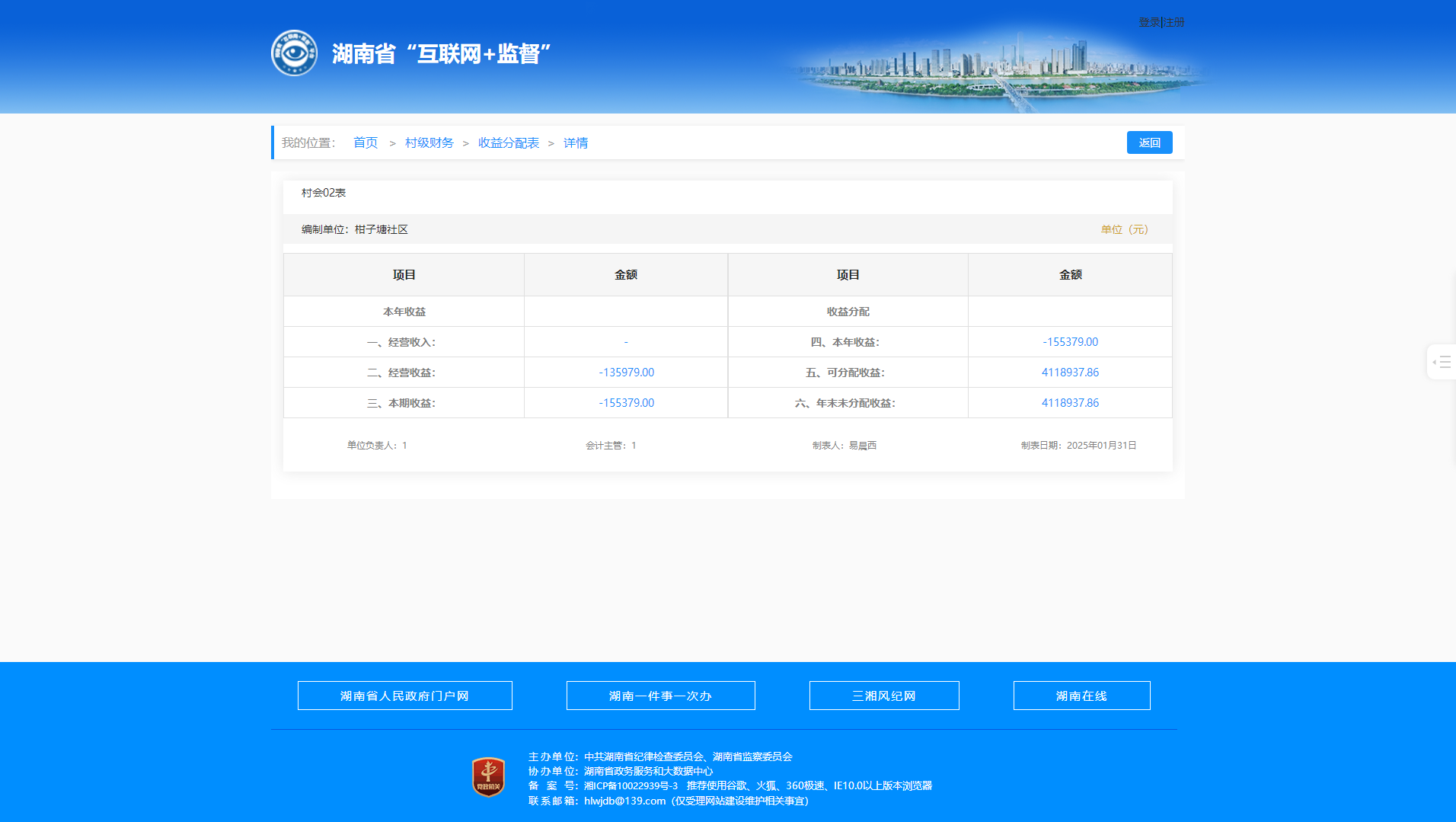
Task: Click the 返回 button
Action: click(1149, 142)
